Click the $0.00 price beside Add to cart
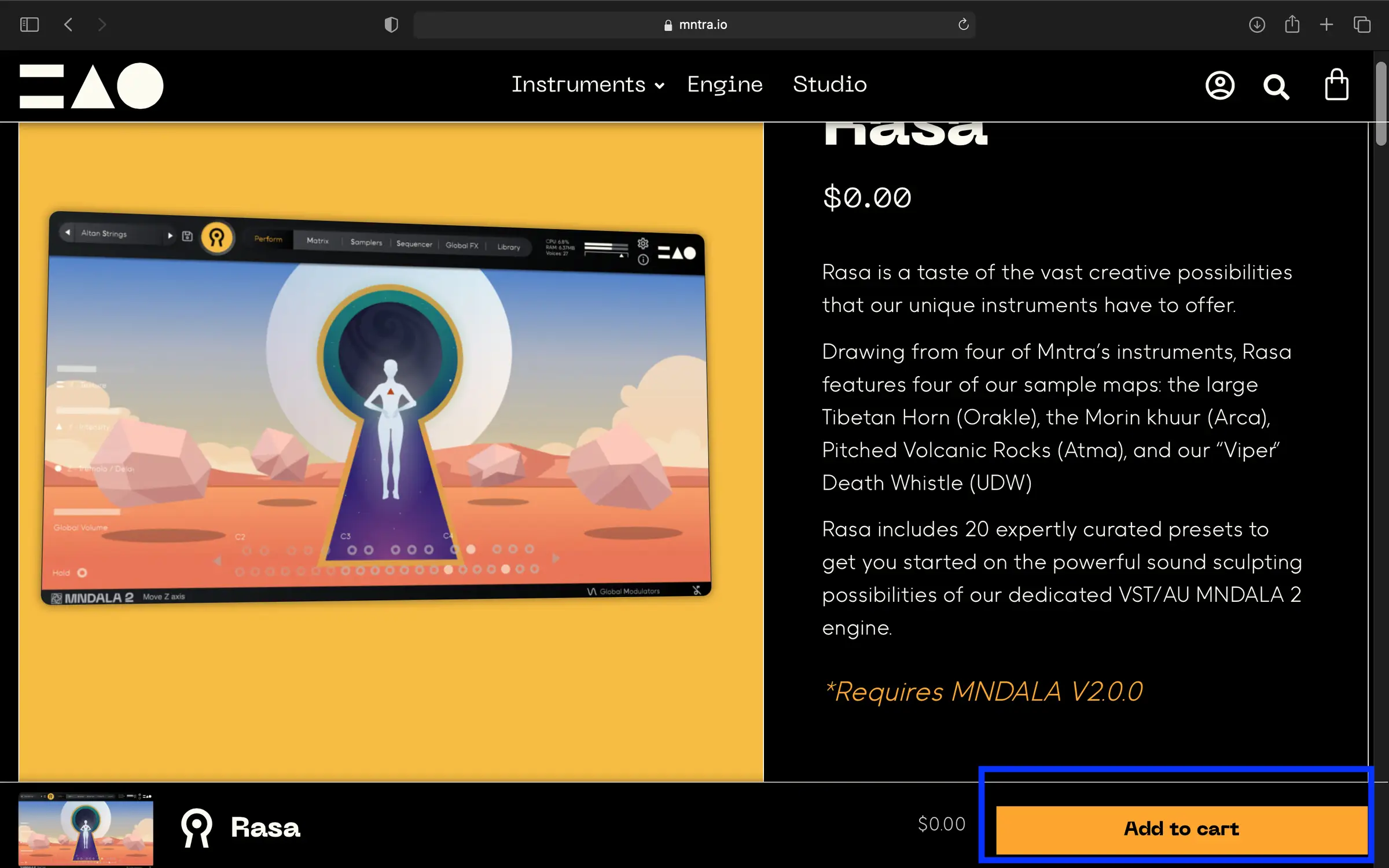1389x868 pixels. pyautogui.click(x=942, y=824)
